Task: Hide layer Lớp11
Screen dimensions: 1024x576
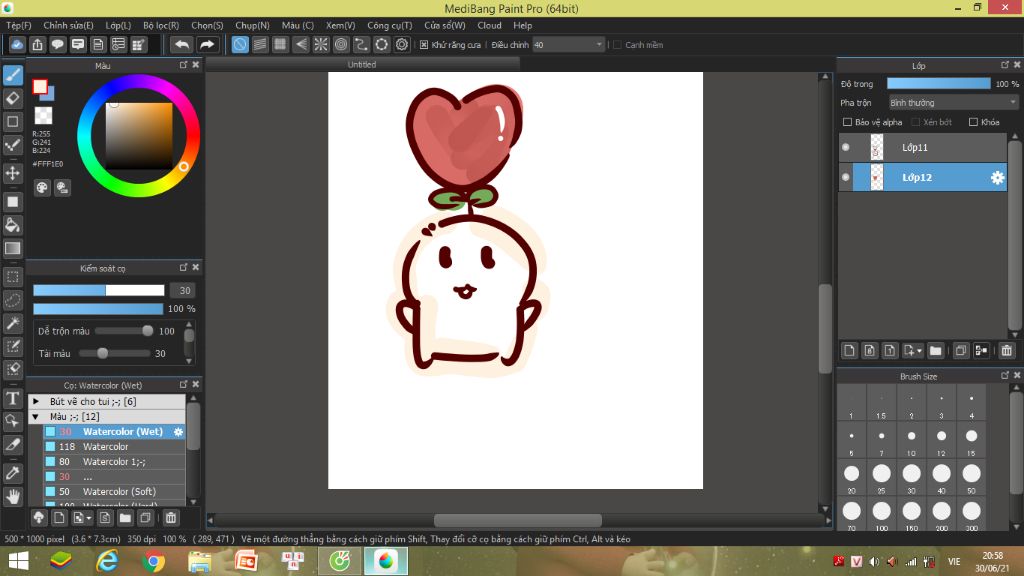Action: (x=846, y=148)
